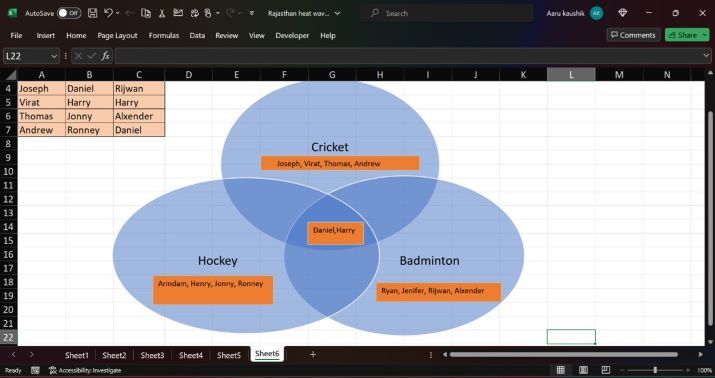Screen dimensions: 715x378
Task: Click the AK account avatar
Action: (x=596, y=13)
